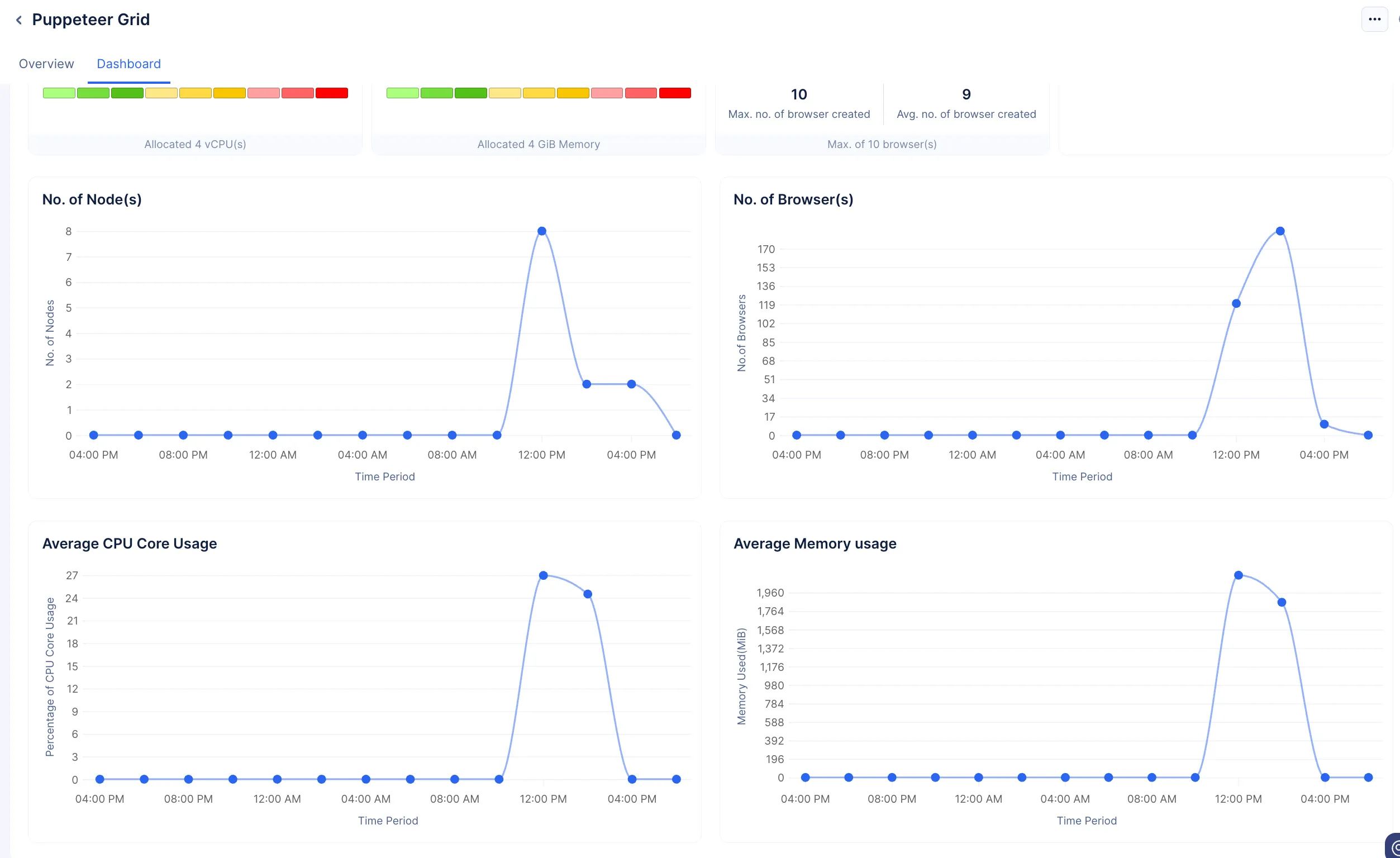Screen dimensions: 1400x858
Task: Click the Avg. no. of browser created value
Action: [x=966, y=94]
